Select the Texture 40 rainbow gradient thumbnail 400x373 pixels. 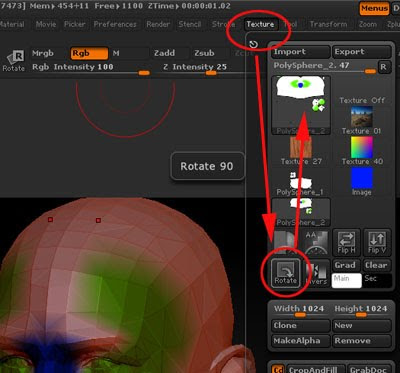pyautogui.click(x=362, y=151)
